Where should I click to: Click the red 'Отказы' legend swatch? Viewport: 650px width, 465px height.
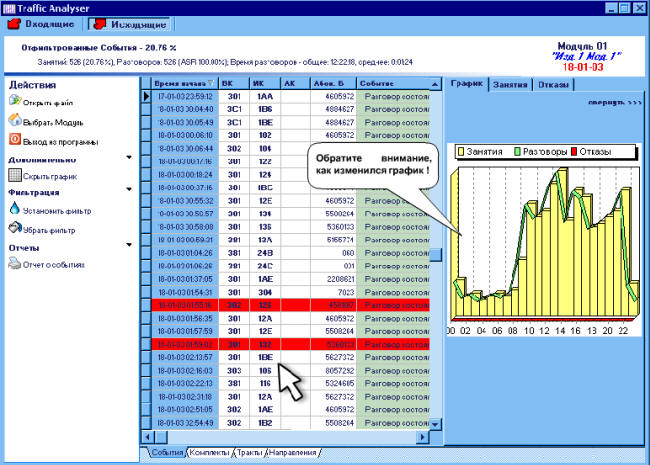pyautogui.click(x=576, y=152)
